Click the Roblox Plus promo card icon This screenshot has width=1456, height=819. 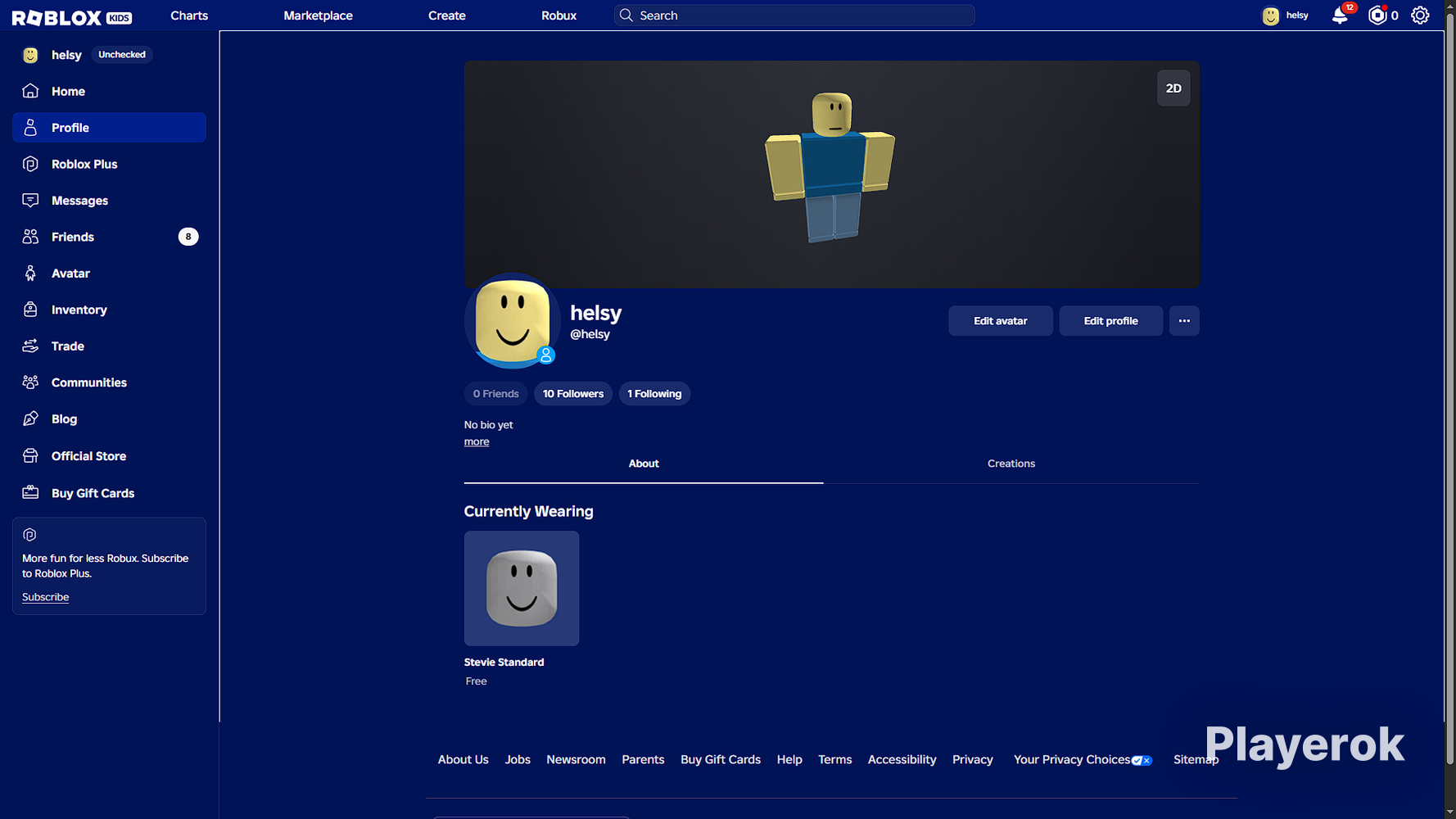click(29, 535)
